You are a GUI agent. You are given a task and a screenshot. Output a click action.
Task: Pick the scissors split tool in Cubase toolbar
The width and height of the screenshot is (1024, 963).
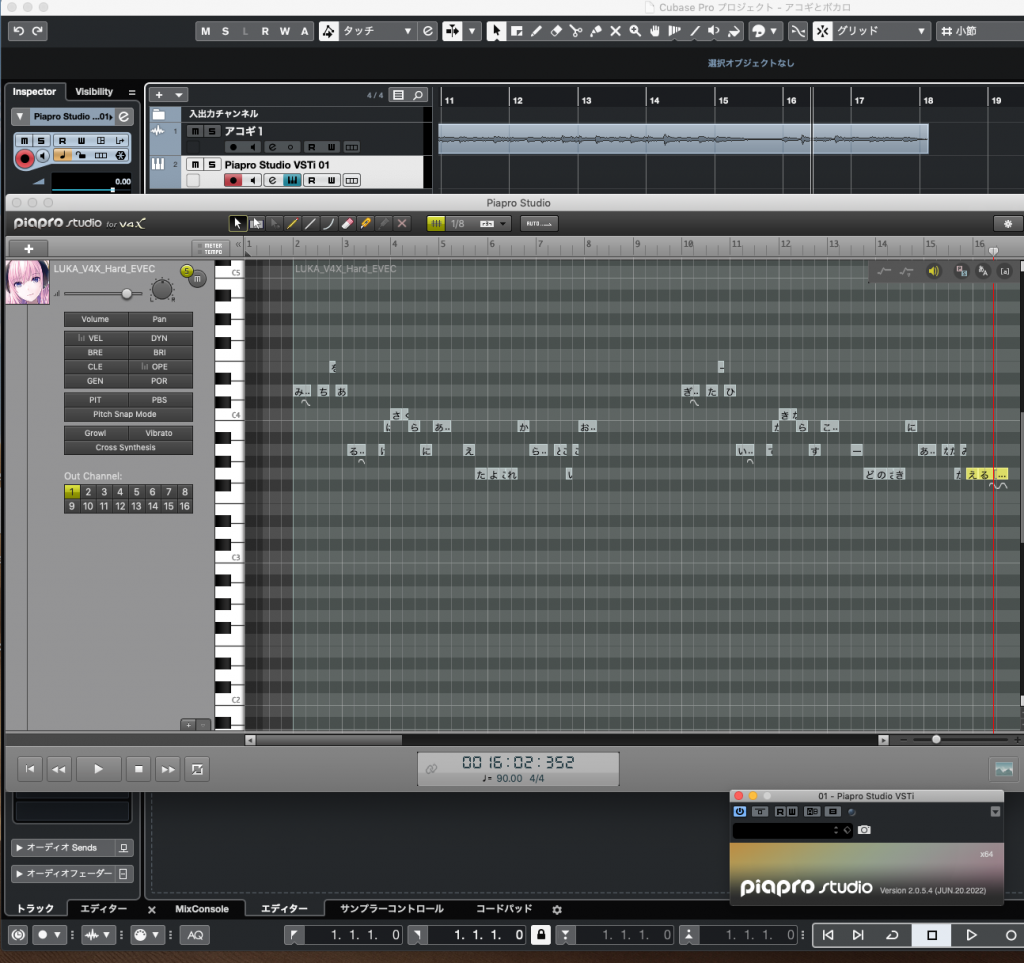pos(576,31)
